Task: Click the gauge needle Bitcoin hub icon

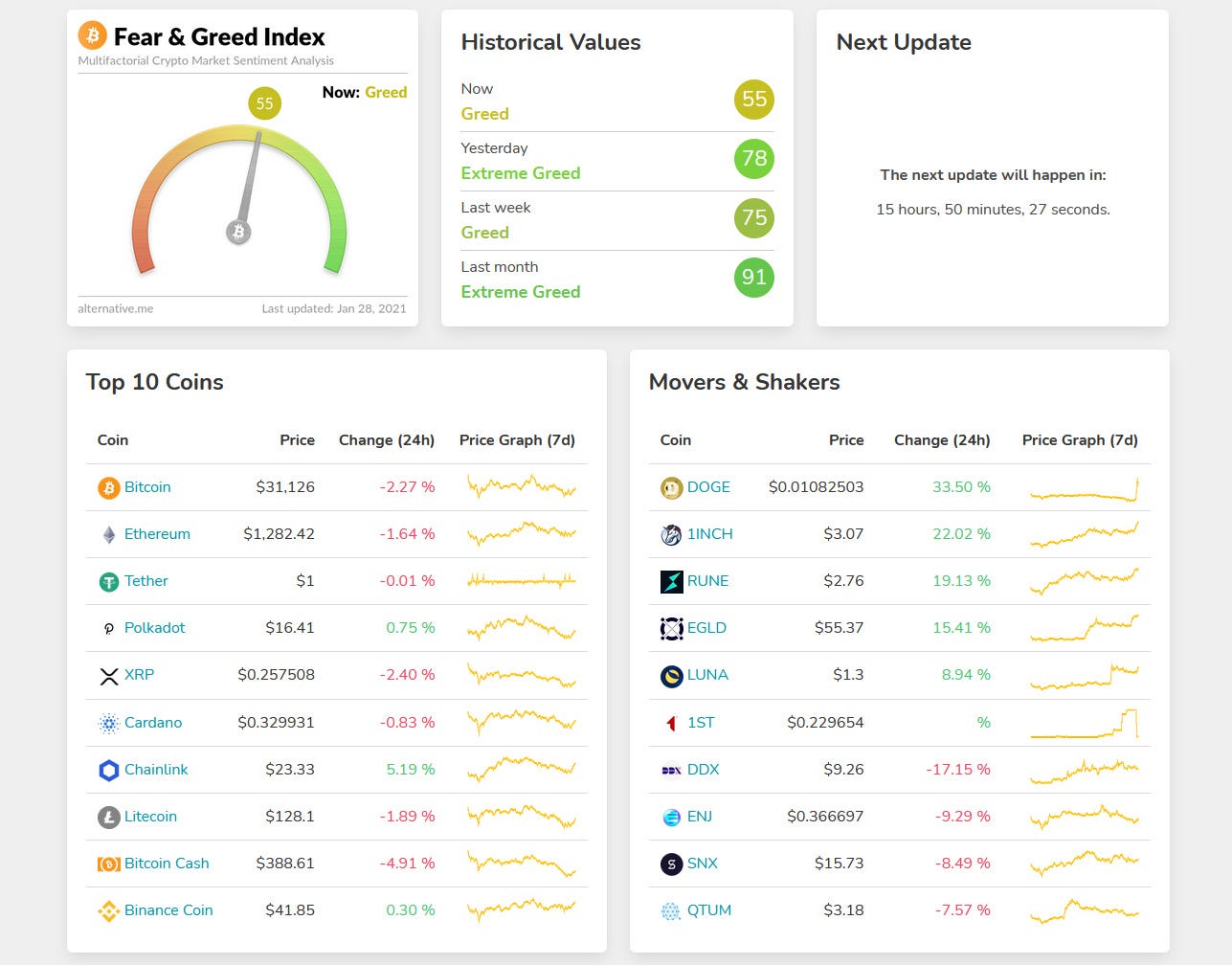Action: click(238, 232)
